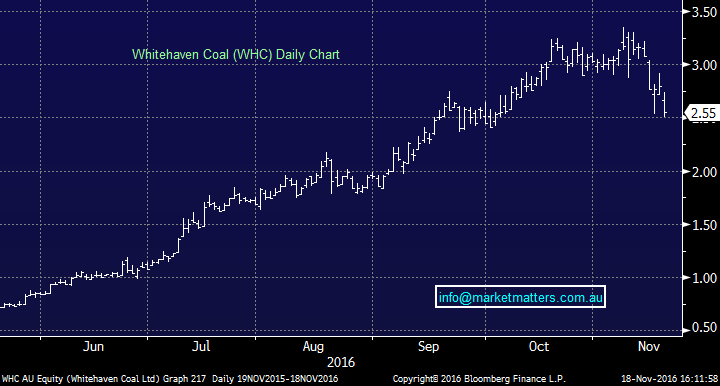Click the 0.50 price axis label
Screen dimensions: 720x386
pos(704,328)
